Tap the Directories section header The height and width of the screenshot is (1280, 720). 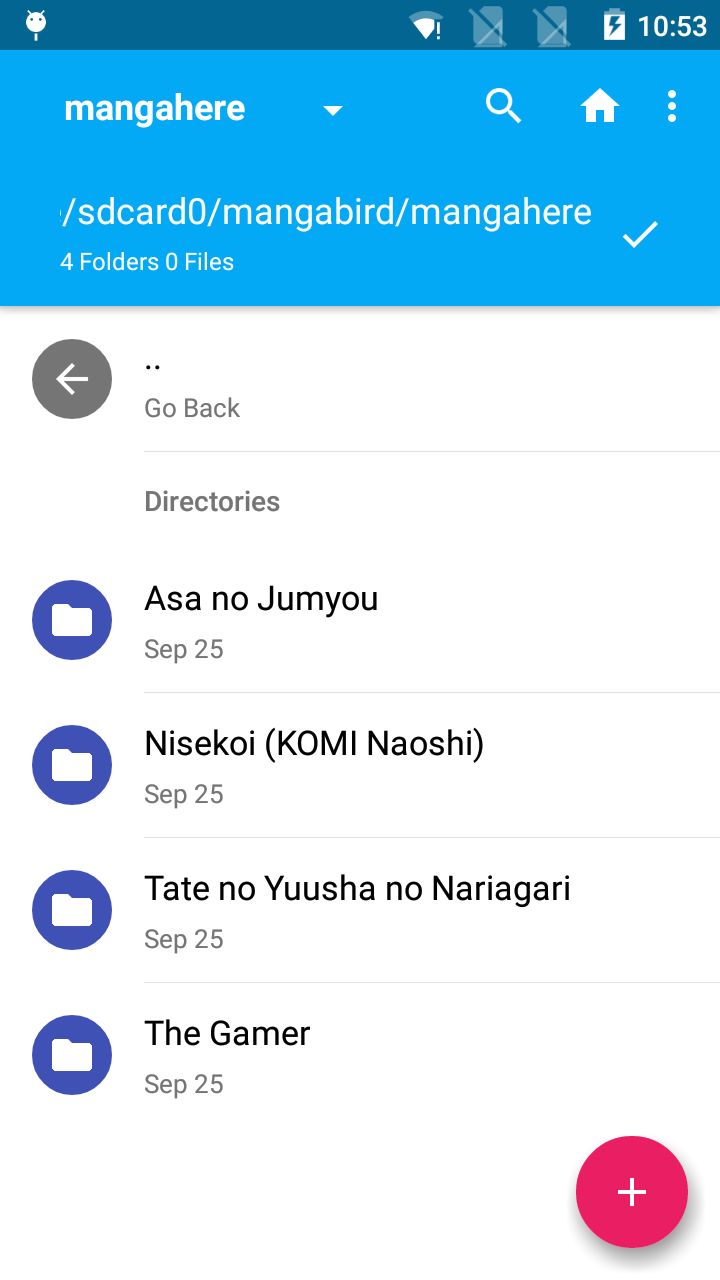point(212,501)
